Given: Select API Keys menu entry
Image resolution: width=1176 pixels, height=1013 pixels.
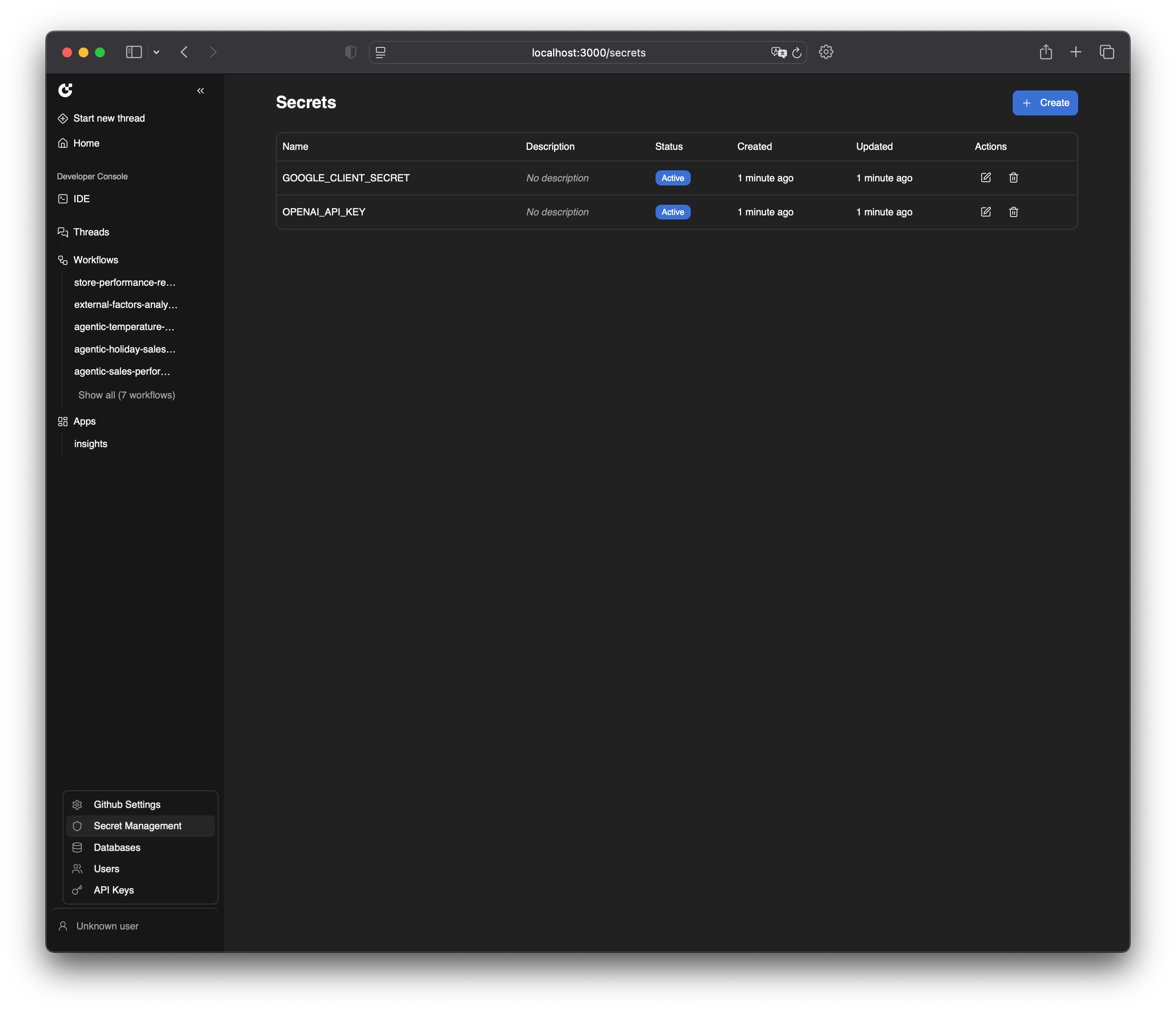Looking at the screenshot, I should (x=113, y=890).
